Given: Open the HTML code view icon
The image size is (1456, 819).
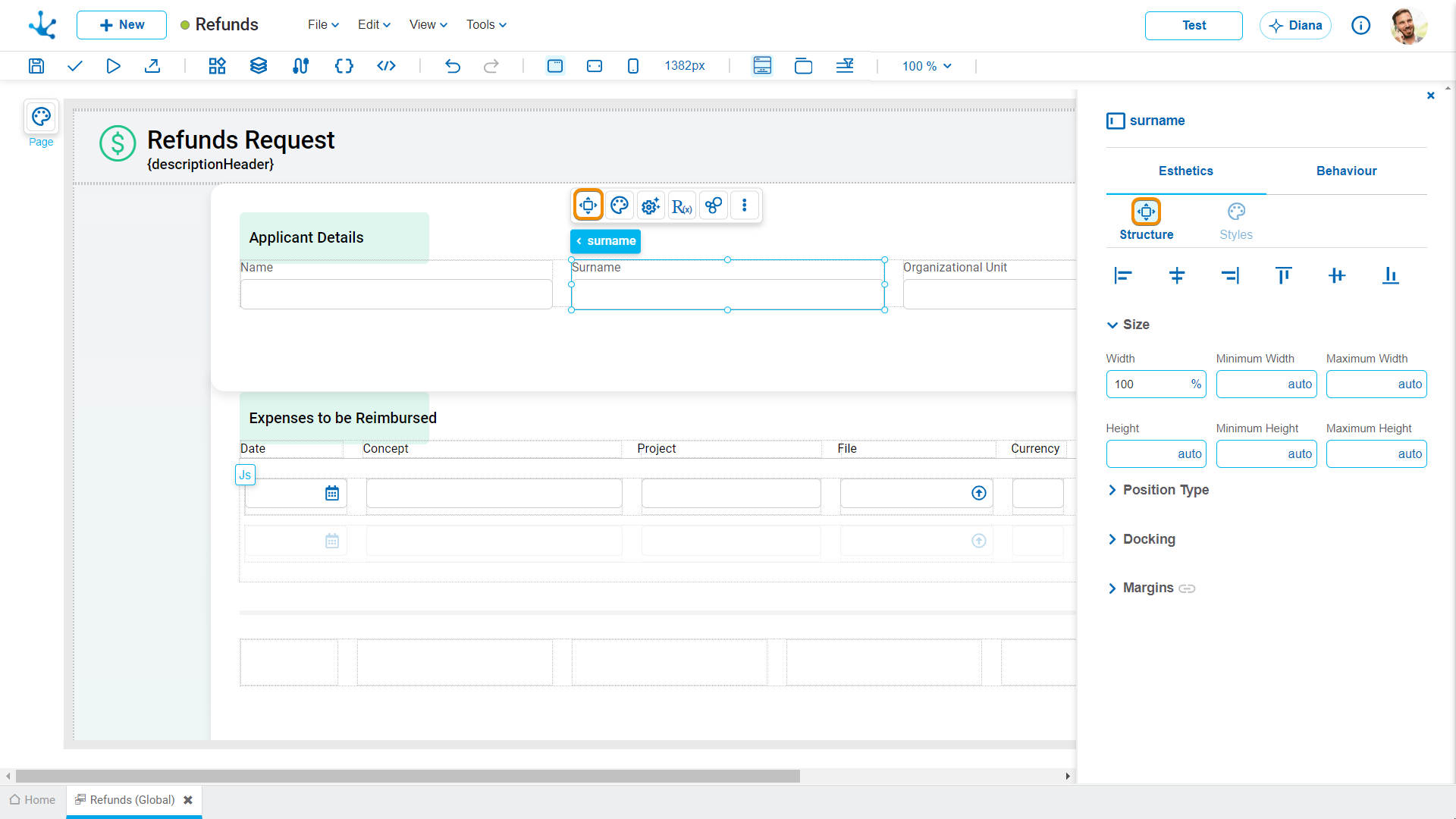Looking at the screenshot, I should 387,66.
